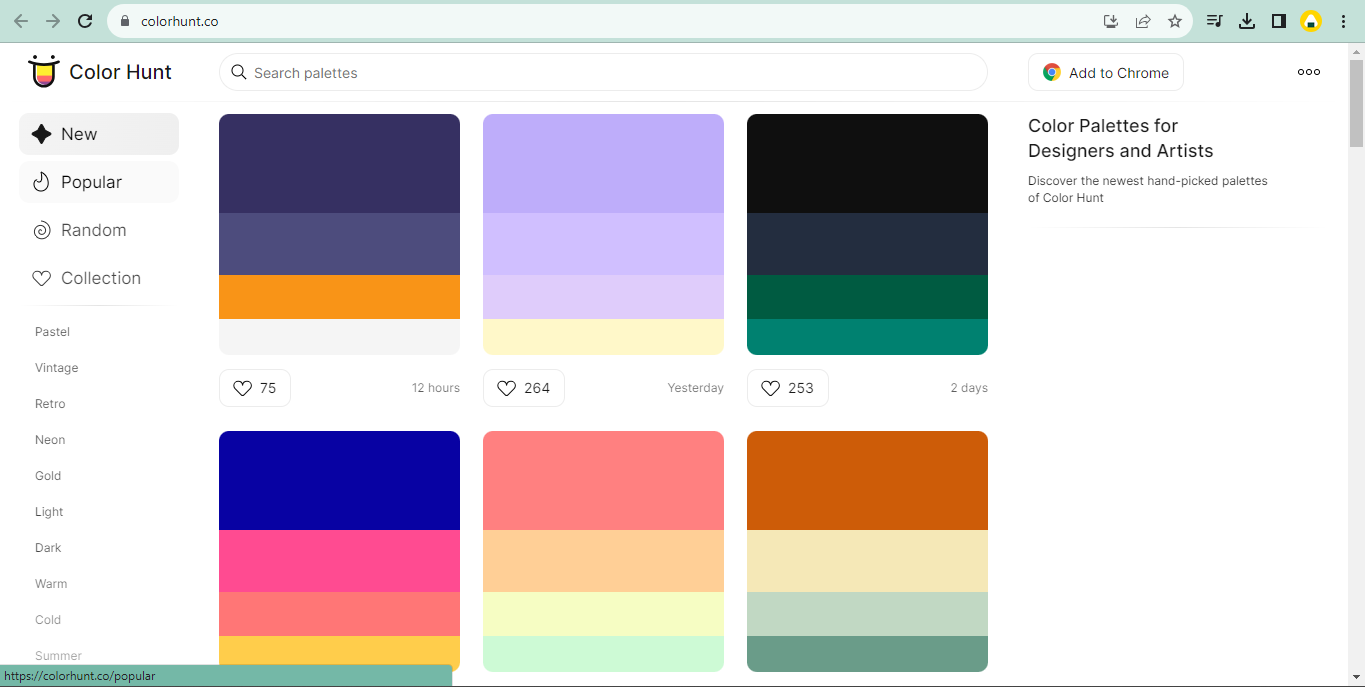This screenshot has height=687, width=1365.
Task: Click the browser back arrow
Action: tap(21, 21)
